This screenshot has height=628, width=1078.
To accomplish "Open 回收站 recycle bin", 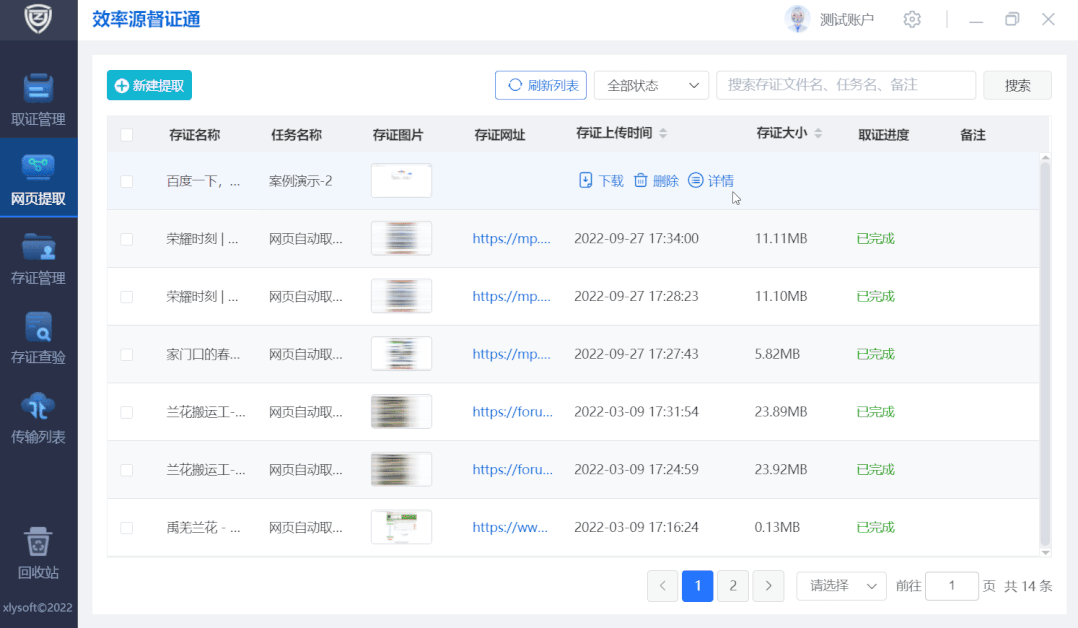I will click(38, 552).
